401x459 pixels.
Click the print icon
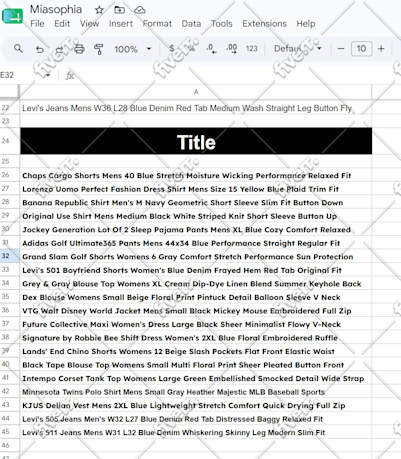pyautogui.click(x=79, y=49)
